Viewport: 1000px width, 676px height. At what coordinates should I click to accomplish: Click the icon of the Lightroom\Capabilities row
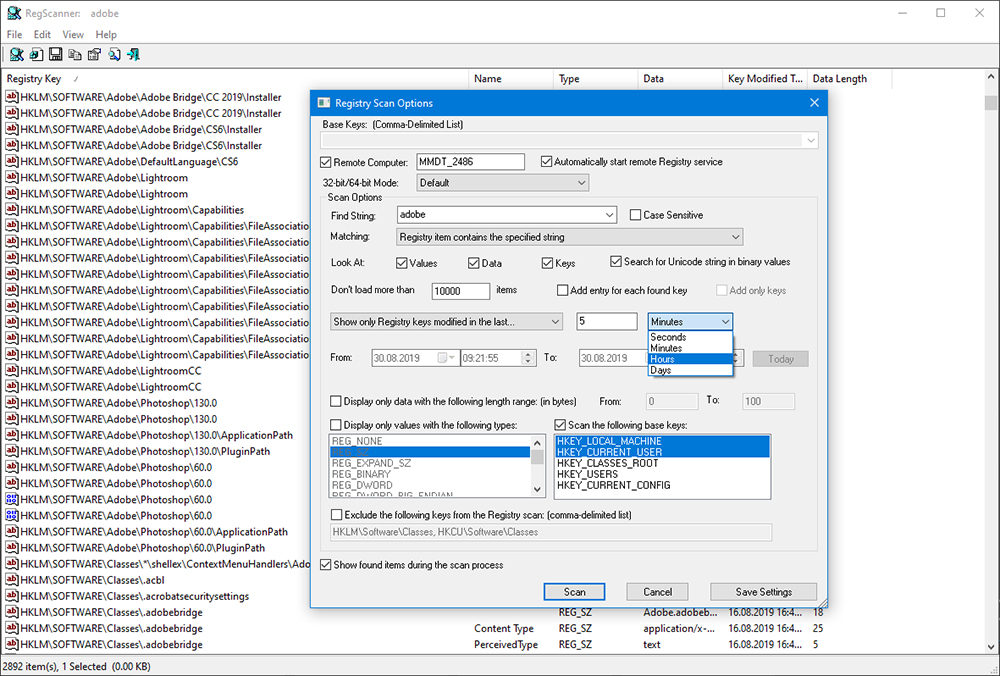pos(11,210)
